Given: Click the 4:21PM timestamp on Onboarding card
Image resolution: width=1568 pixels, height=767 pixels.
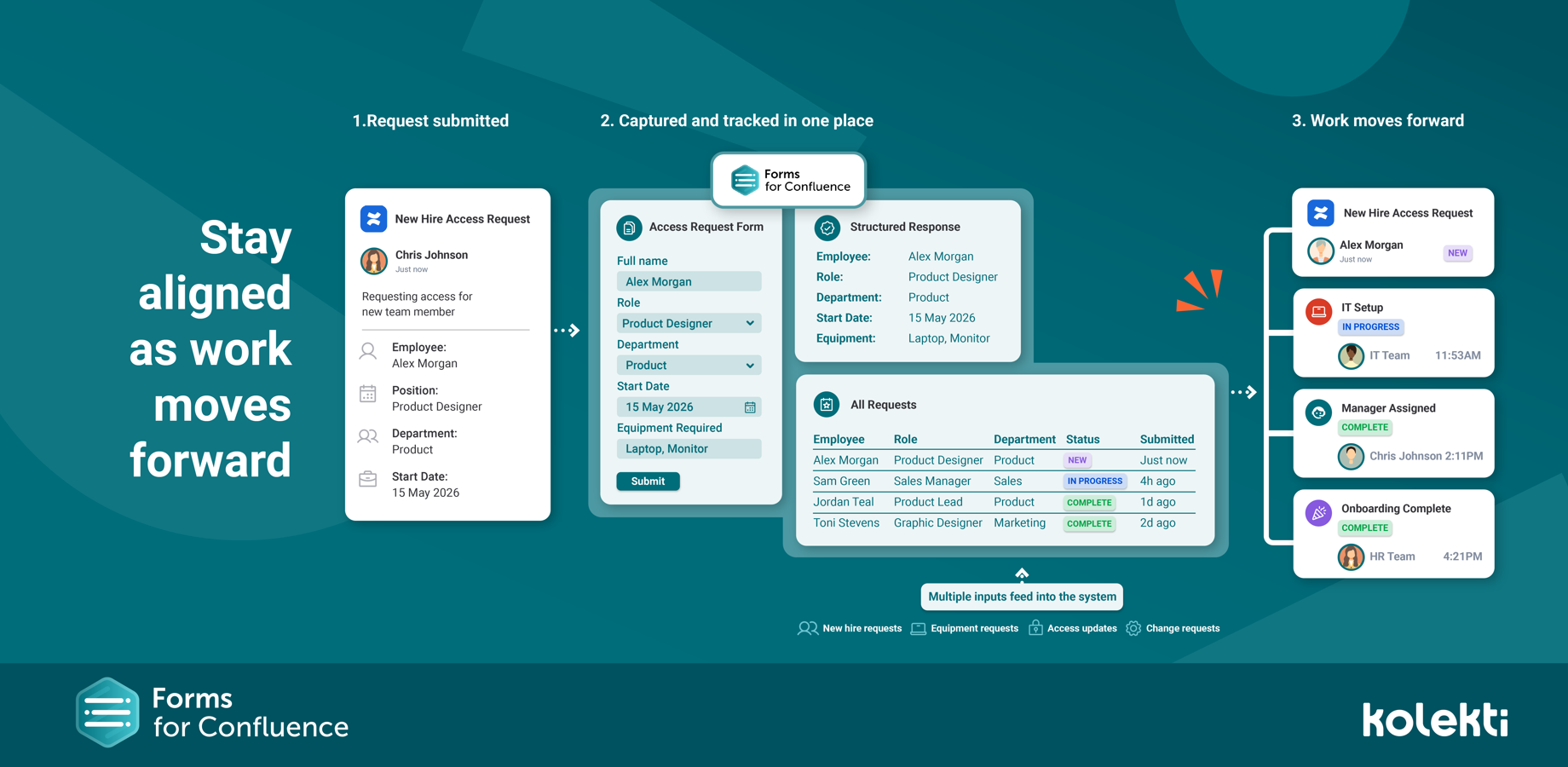Looking at the screenshot, I should click(1462, 557).
